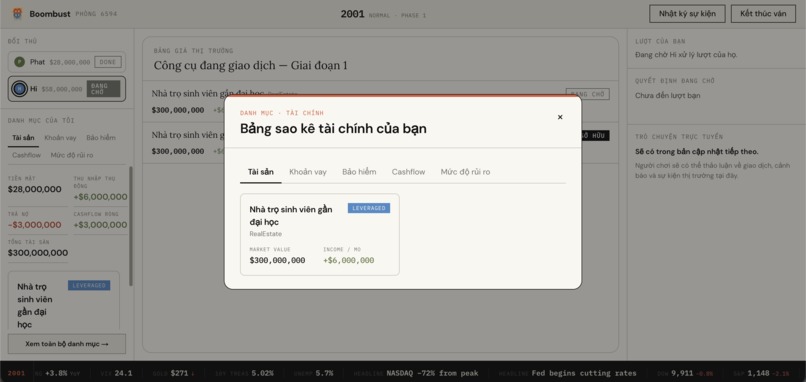Click the sidebar total assets $300,000,000
Screen dimensions: 806x382
[x=38, y=252]
